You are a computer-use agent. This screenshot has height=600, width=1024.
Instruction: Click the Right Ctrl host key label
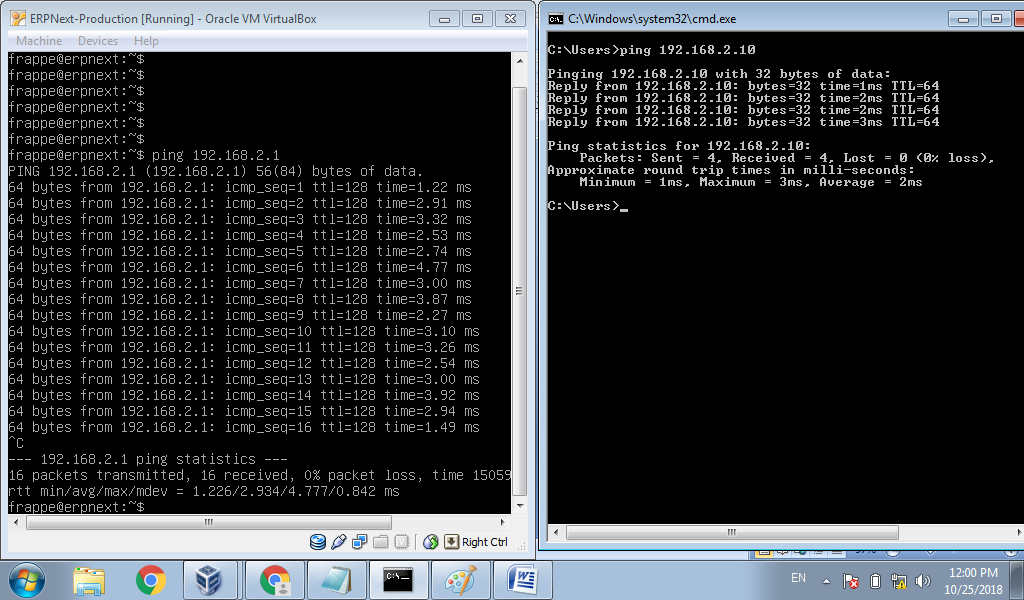point(485,542)
